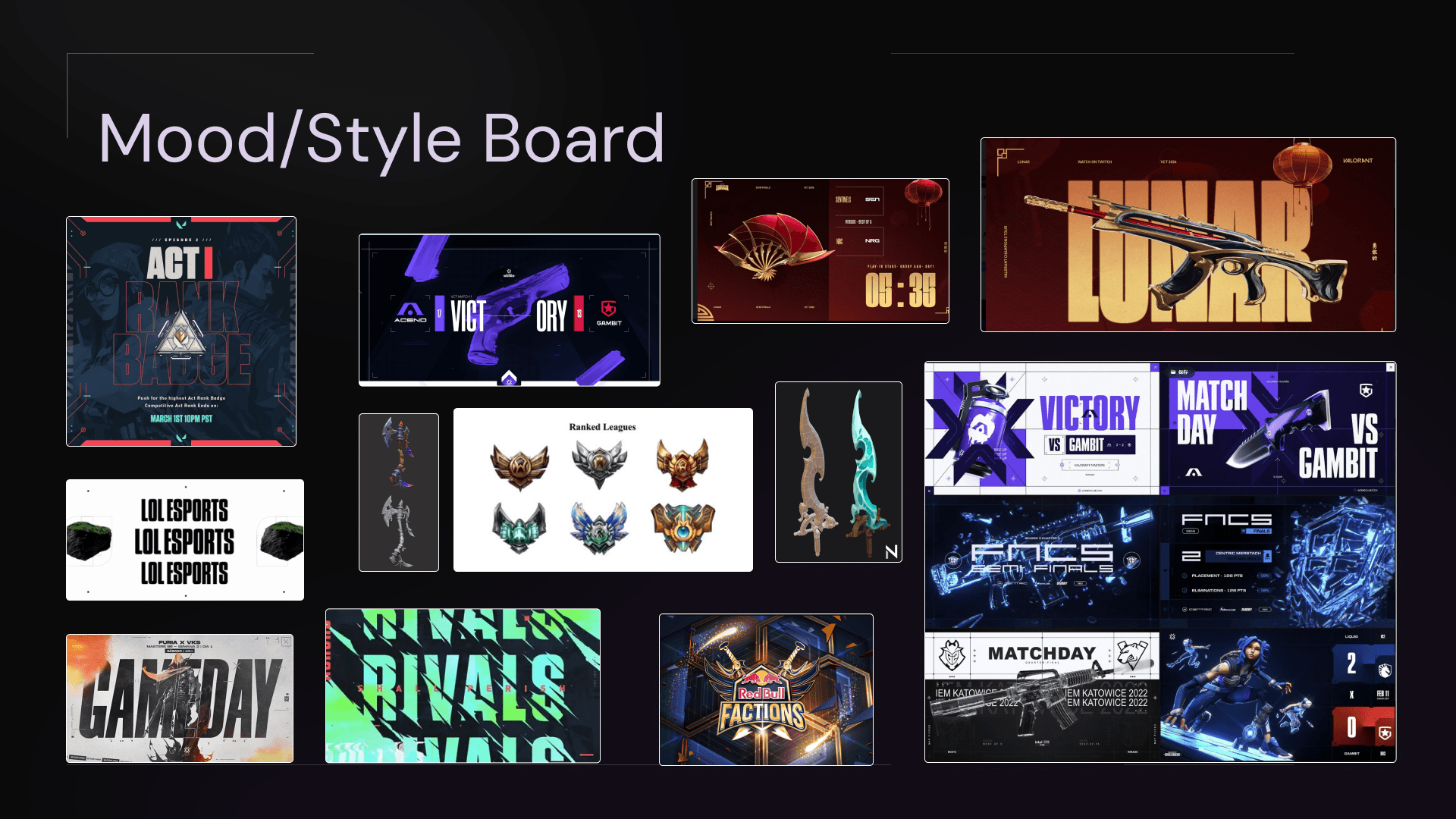Open the red fan countdown image
Image resolution: width=1456 pixels, height=819 pixels.
coord(820,251)
